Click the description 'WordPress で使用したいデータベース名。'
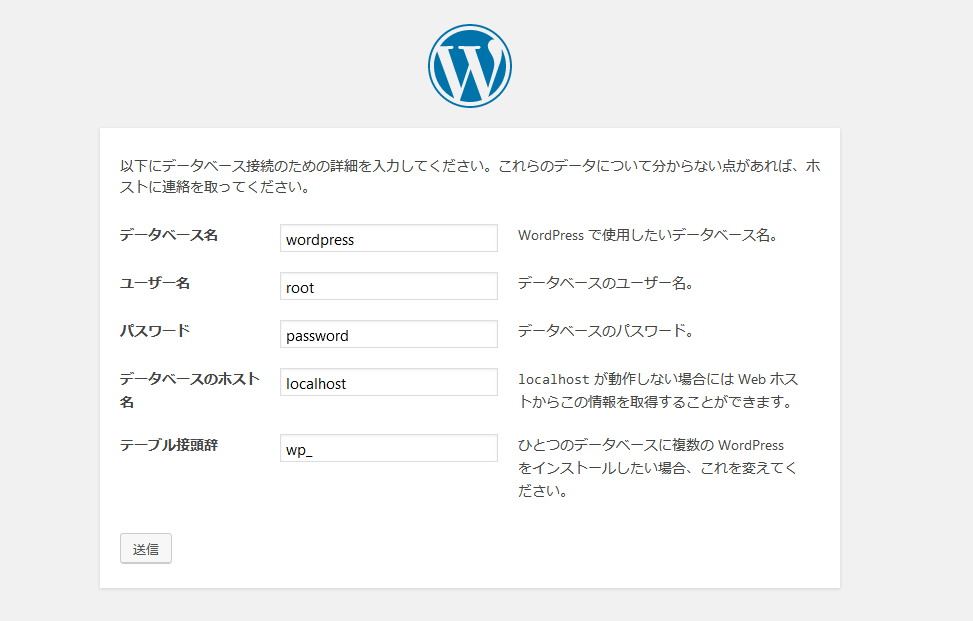Viewport: 973px width, 621px height. [648, 235]
